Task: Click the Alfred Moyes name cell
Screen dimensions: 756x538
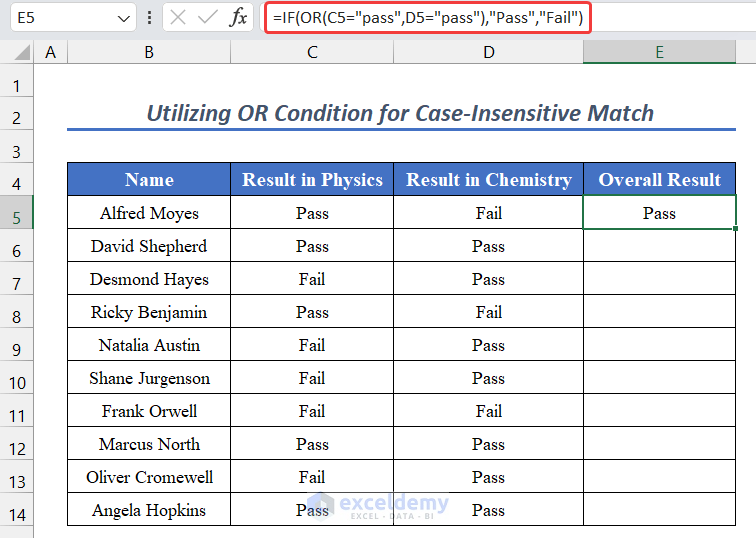Action: click(x=149, y=213)
